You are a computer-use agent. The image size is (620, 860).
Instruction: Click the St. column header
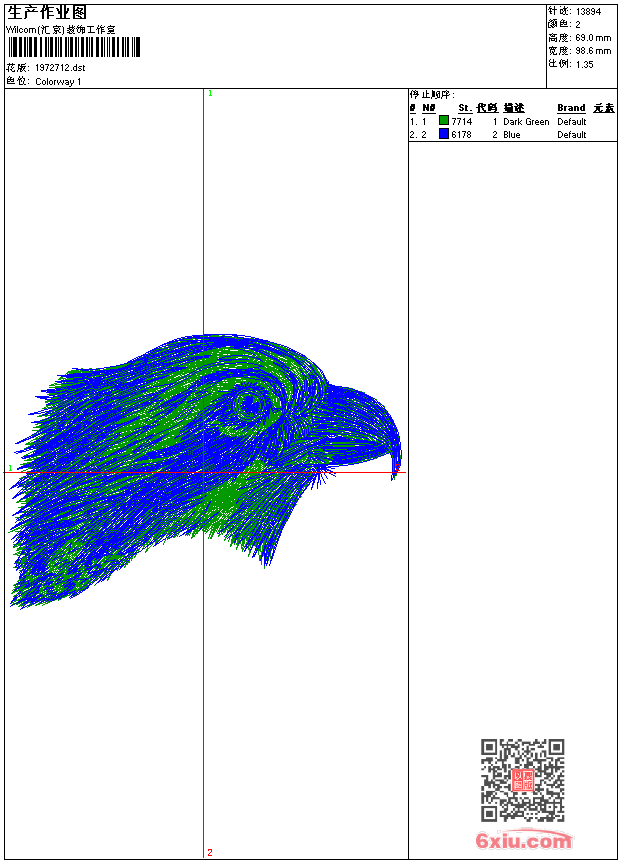tap(464, 108)
